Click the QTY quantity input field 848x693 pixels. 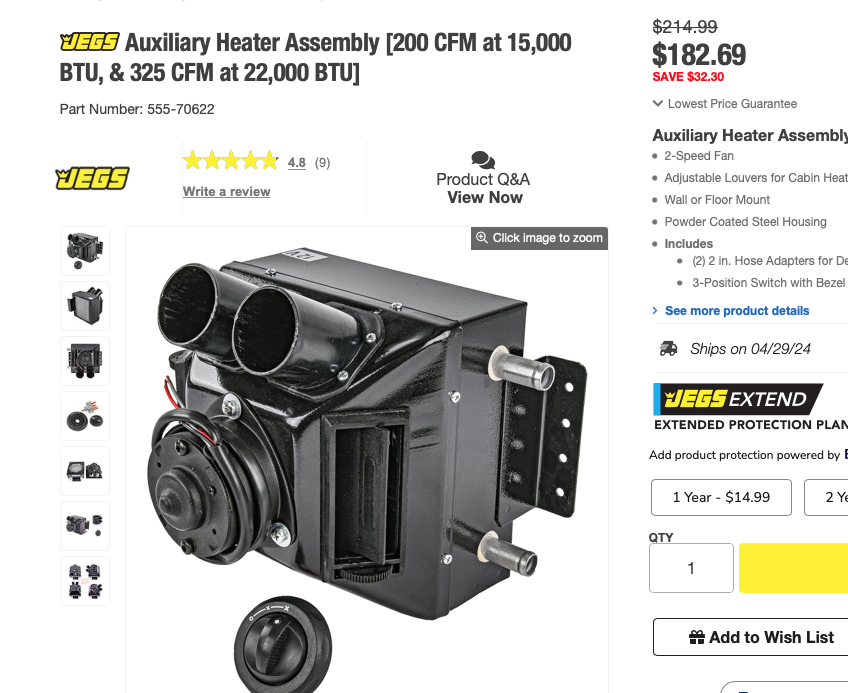691,568
